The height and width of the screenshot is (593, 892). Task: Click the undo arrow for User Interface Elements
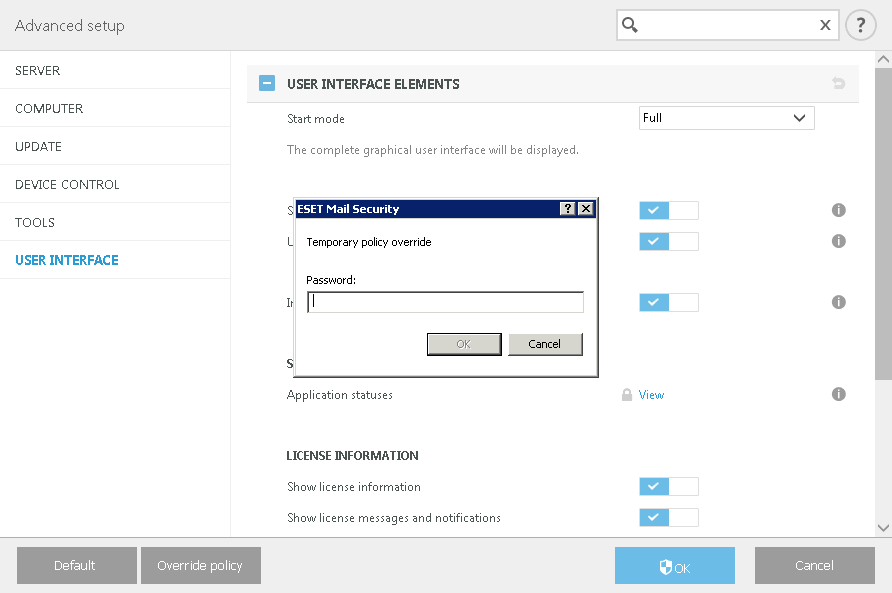tap(838, 84)
